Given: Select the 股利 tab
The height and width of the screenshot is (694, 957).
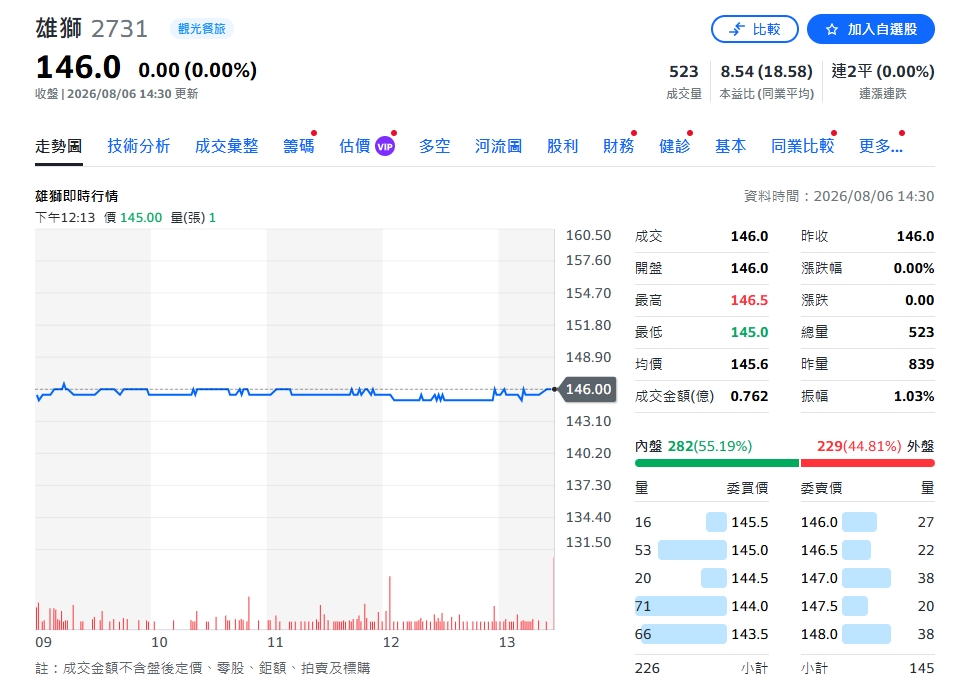Looking at the screenshot, I should (x=562, y=146).
